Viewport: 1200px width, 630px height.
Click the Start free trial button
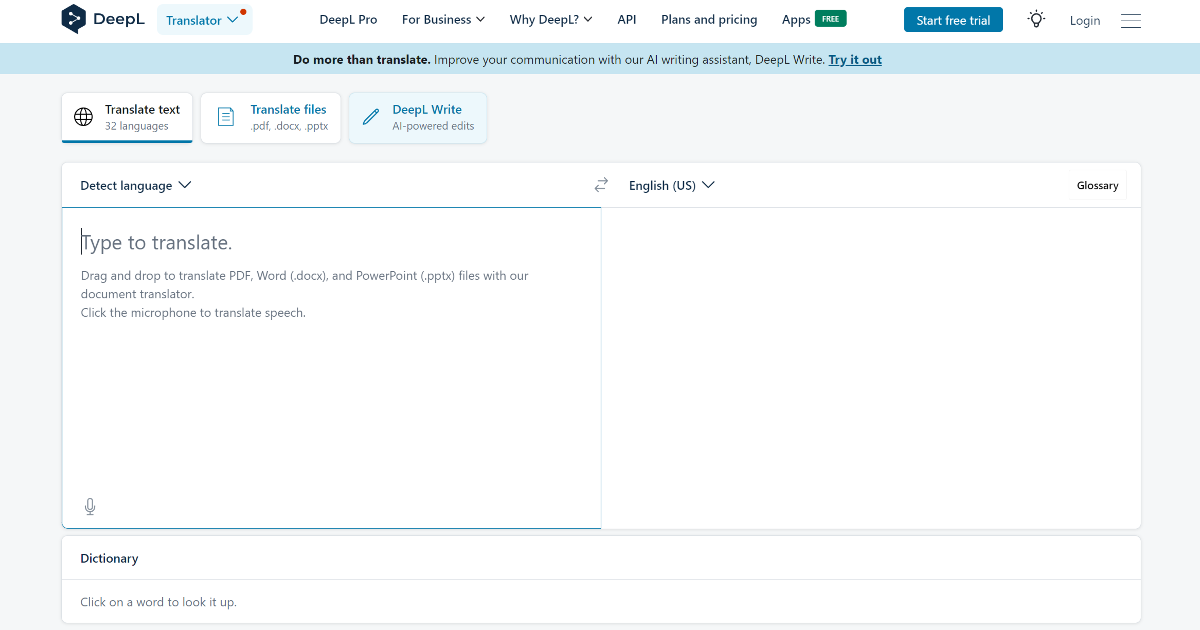pos(953,19)
